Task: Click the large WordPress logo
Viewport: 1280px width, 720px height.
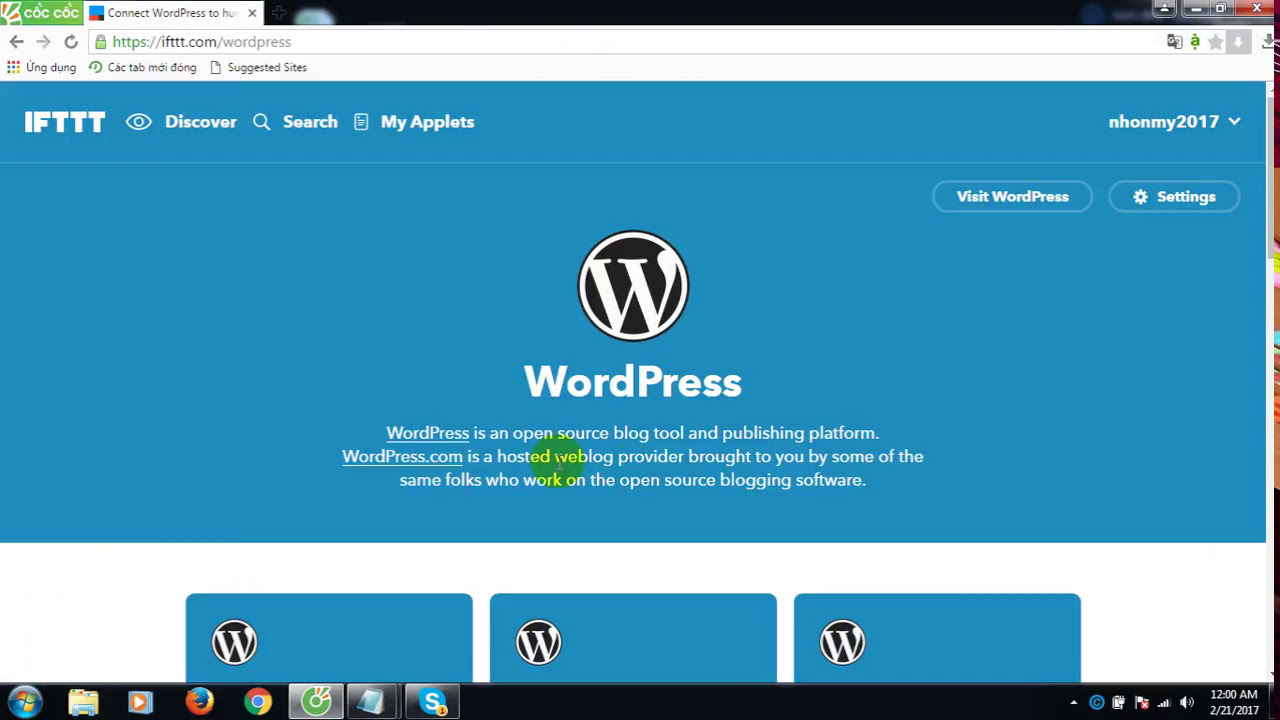Action: pyautogui.click(x=633, y=286)
